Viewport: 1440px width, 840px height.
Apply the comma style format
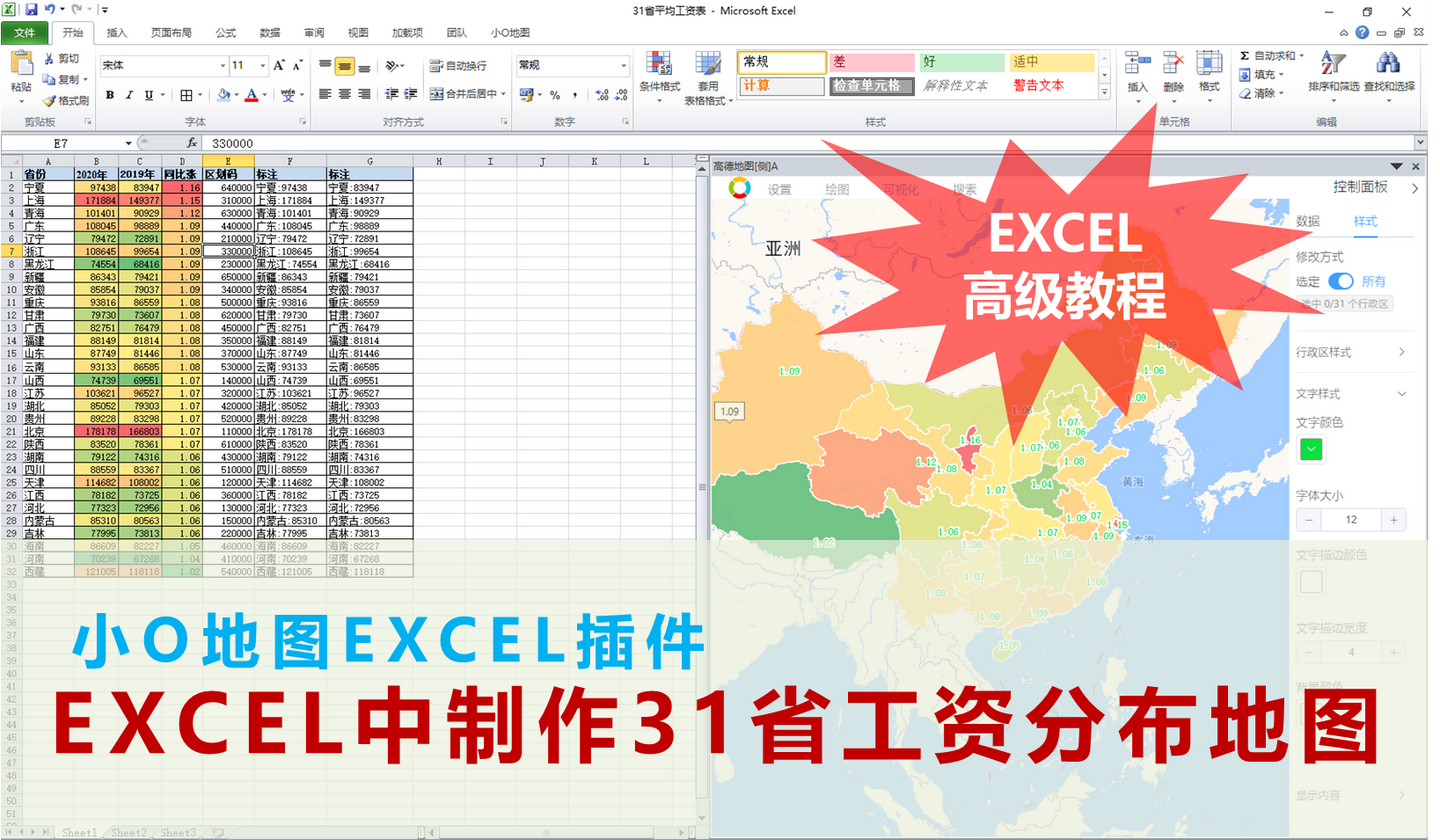(x=576, y=95)
